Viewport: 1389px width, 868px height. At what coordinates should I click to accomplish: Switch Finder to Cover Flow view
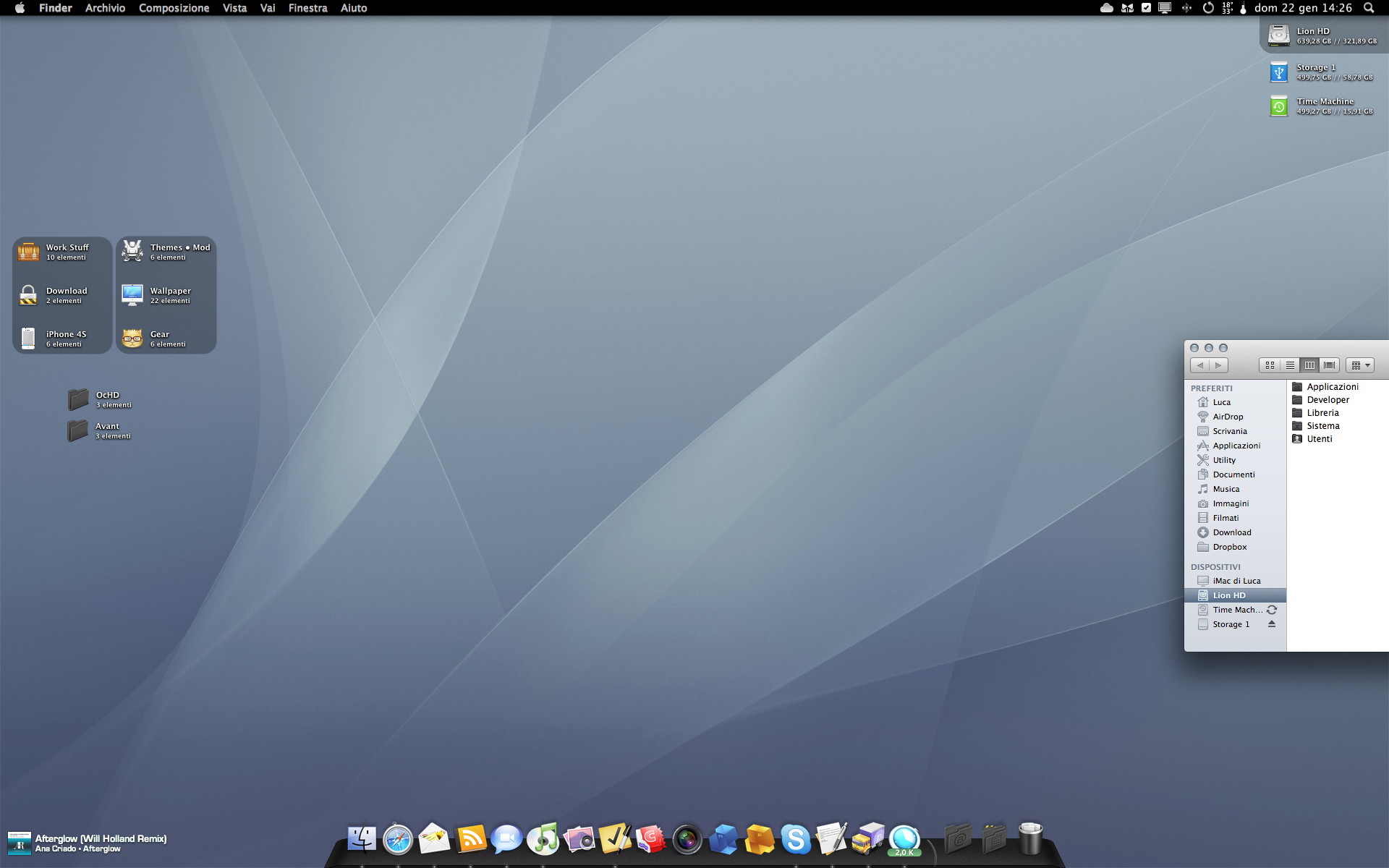[x=1329, y=365]
